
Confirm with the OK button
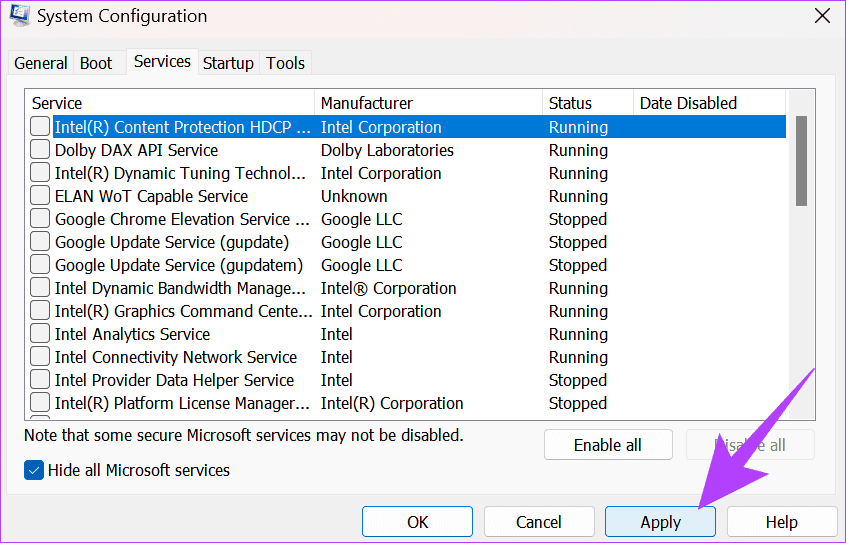pyautogui.click(x=418, y=522)
